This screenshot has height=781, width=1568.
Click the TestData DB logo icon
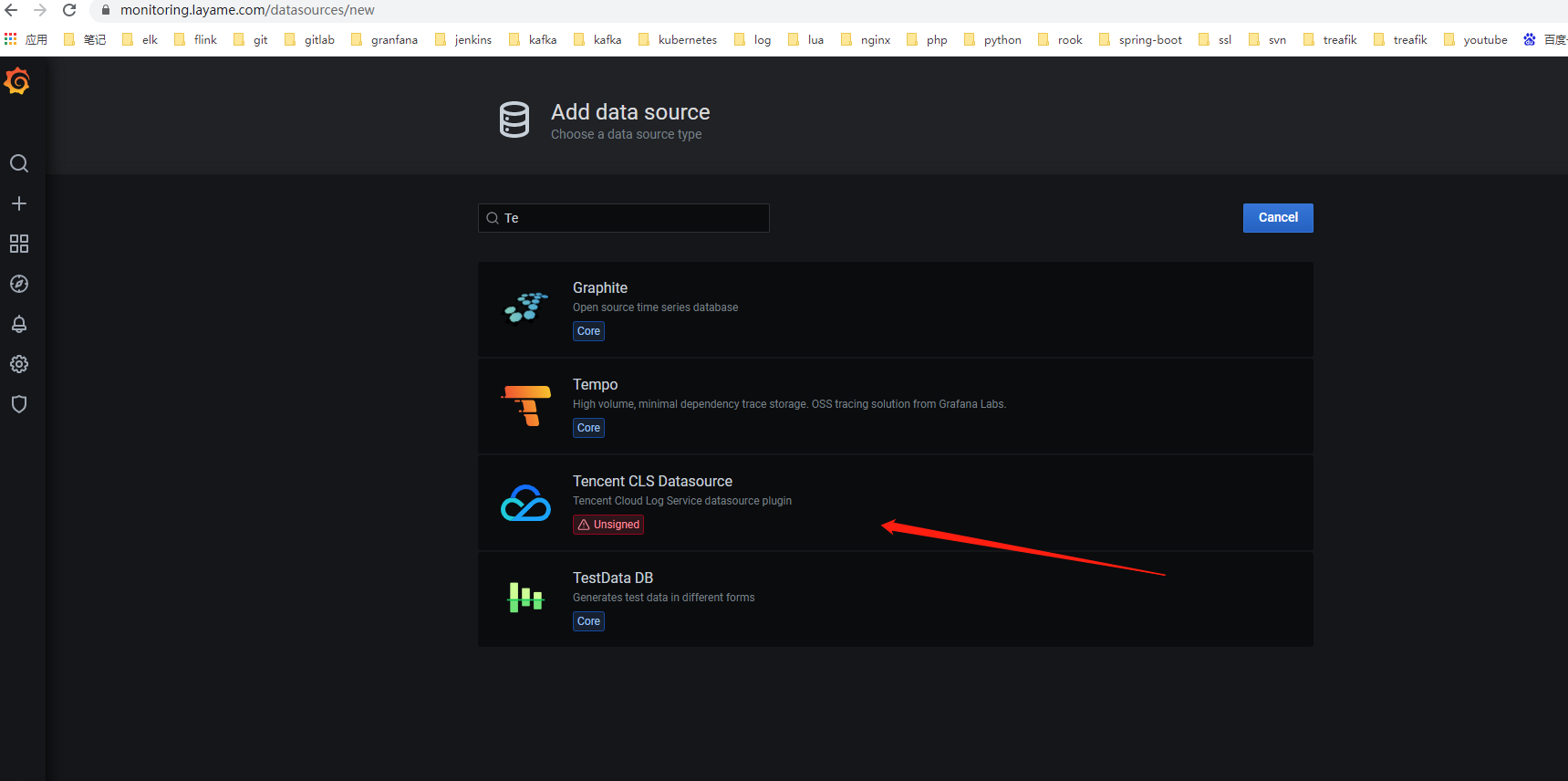coord(526,598)
